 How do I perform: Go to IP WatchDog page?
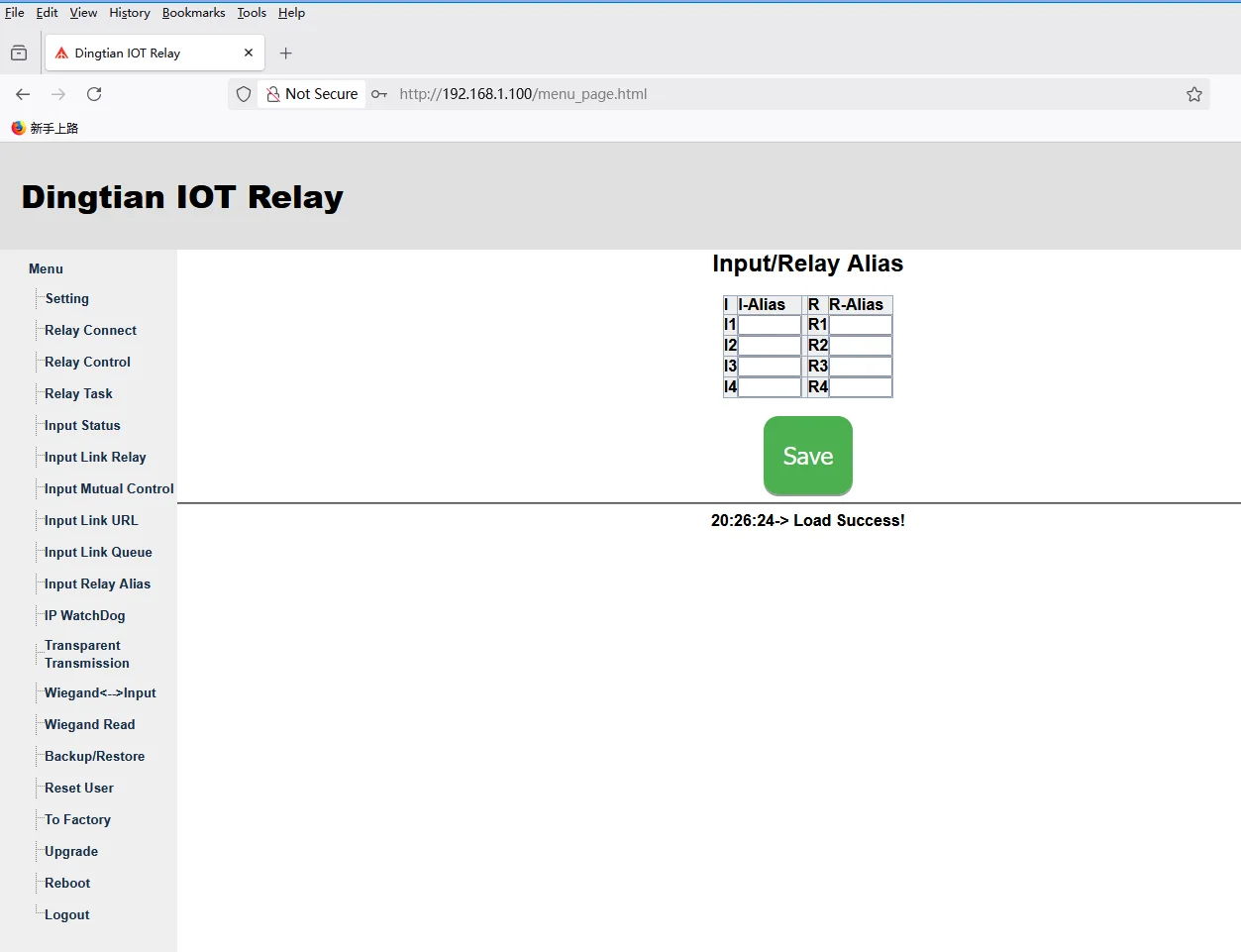(x=85, y=615)
